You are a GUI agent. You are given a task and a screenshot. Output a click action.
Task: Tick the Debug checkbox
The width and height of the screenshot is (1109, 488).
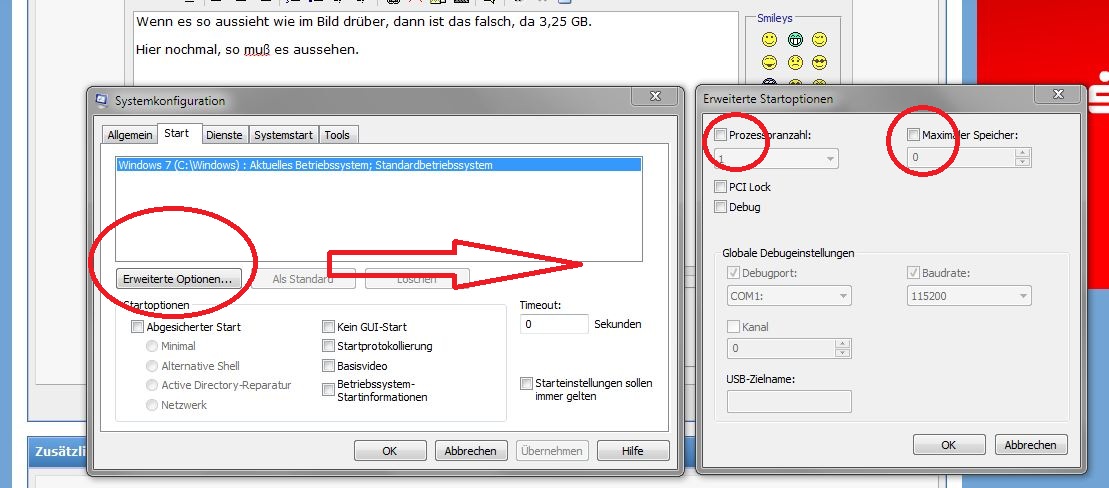pyautogui.click(x=720, y=207)
